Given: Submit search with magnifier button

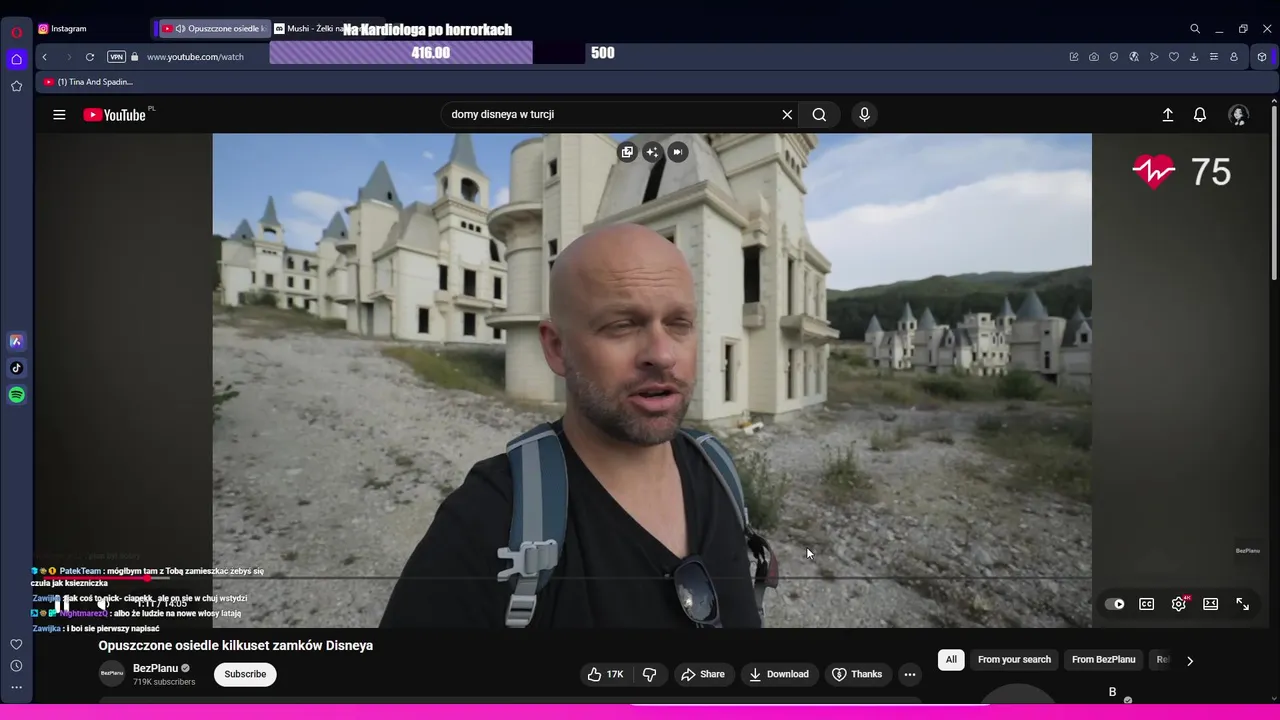Looking at the screenshot, I should pyautogui.click(x=819, y=115).
